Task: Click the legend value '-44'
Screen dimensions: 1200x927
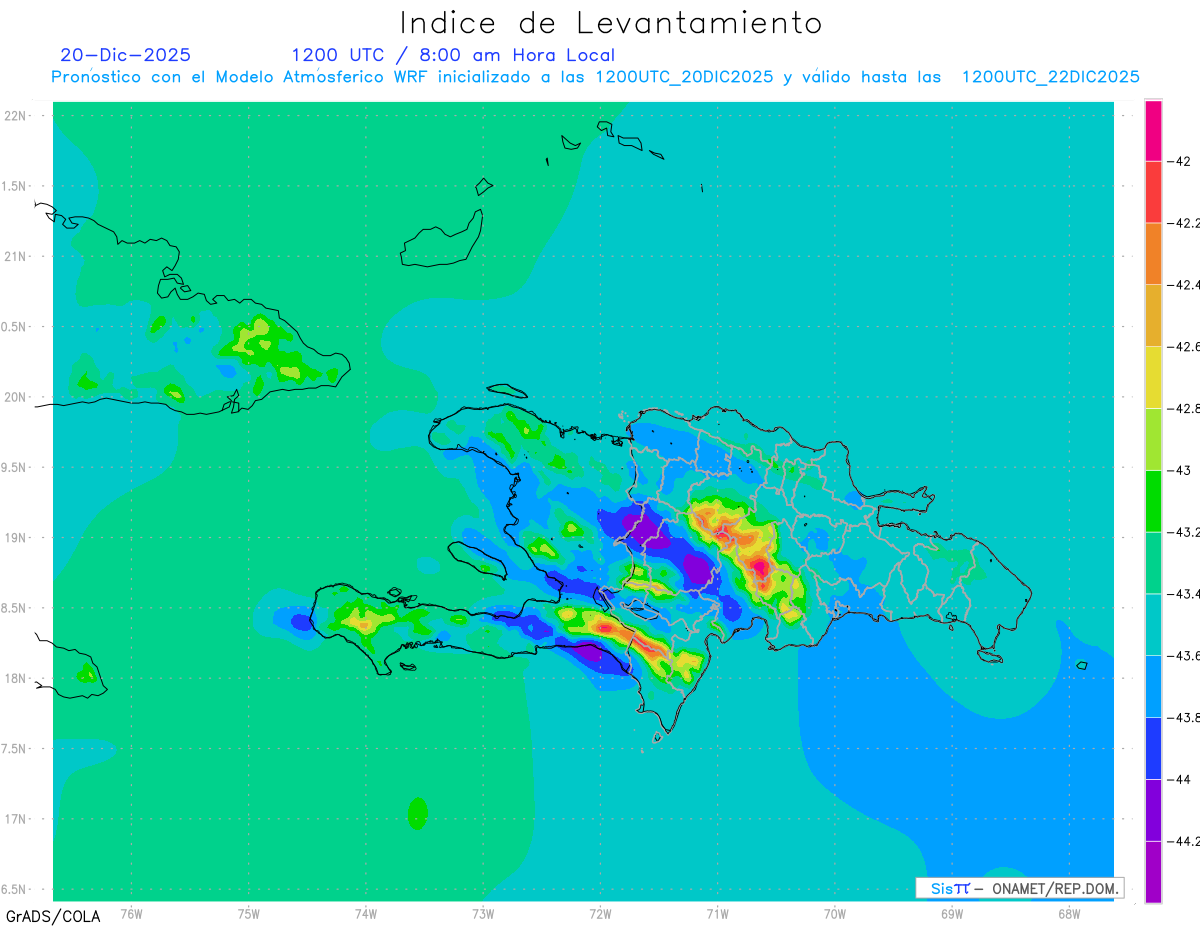Action: (x=1180, y=779)
